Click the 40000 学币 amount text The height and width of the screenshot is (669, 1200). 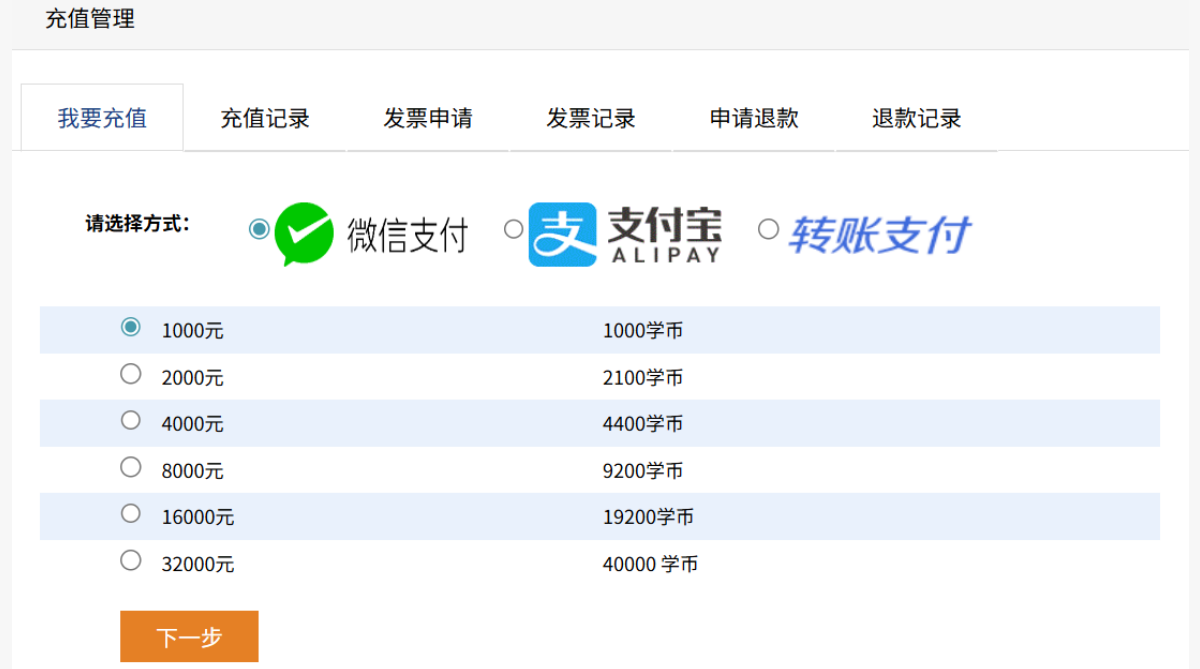click(x=650, y=564)
